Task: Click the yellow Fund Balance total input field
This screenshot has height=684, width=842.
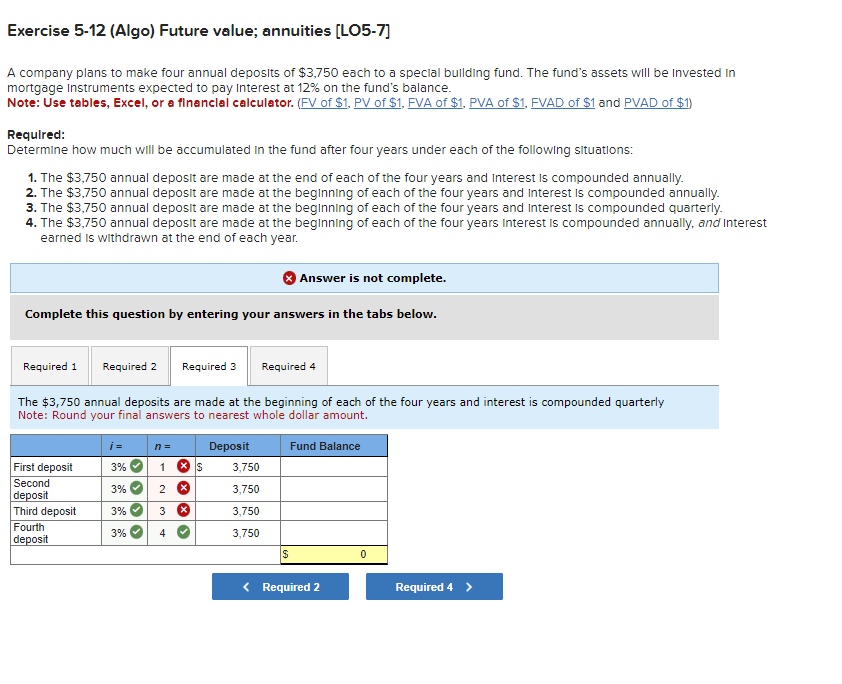Action: point(334,554)
